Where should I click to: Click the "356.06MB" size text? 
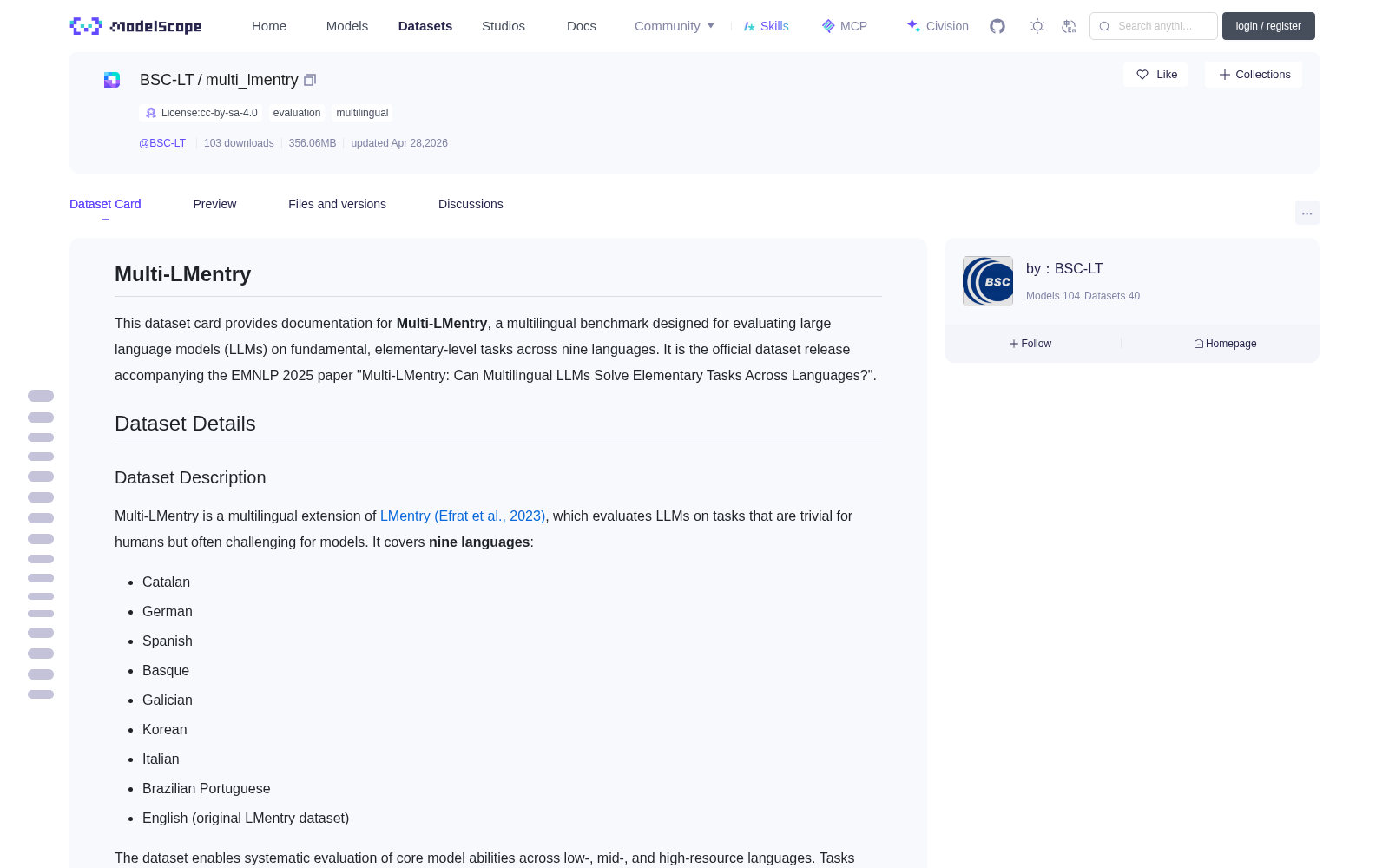313,143
